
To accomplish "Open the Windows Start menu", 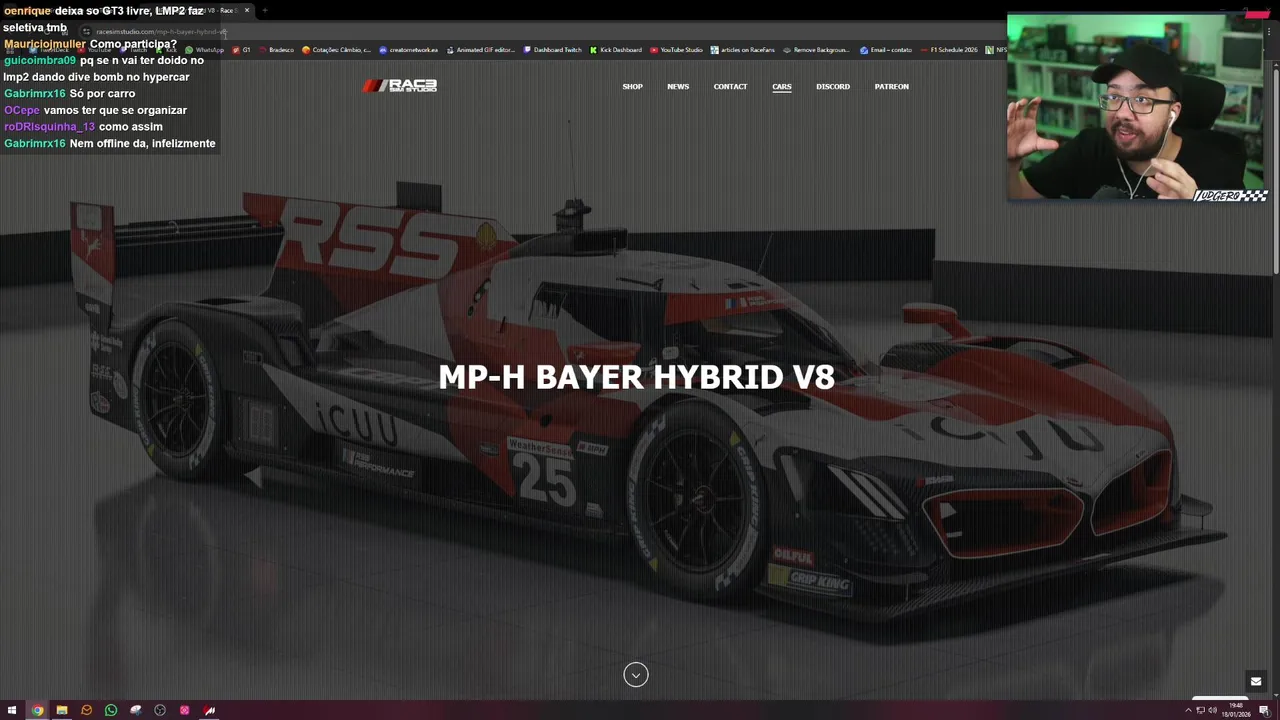I will pyautogui.click(x=12, y=710).
